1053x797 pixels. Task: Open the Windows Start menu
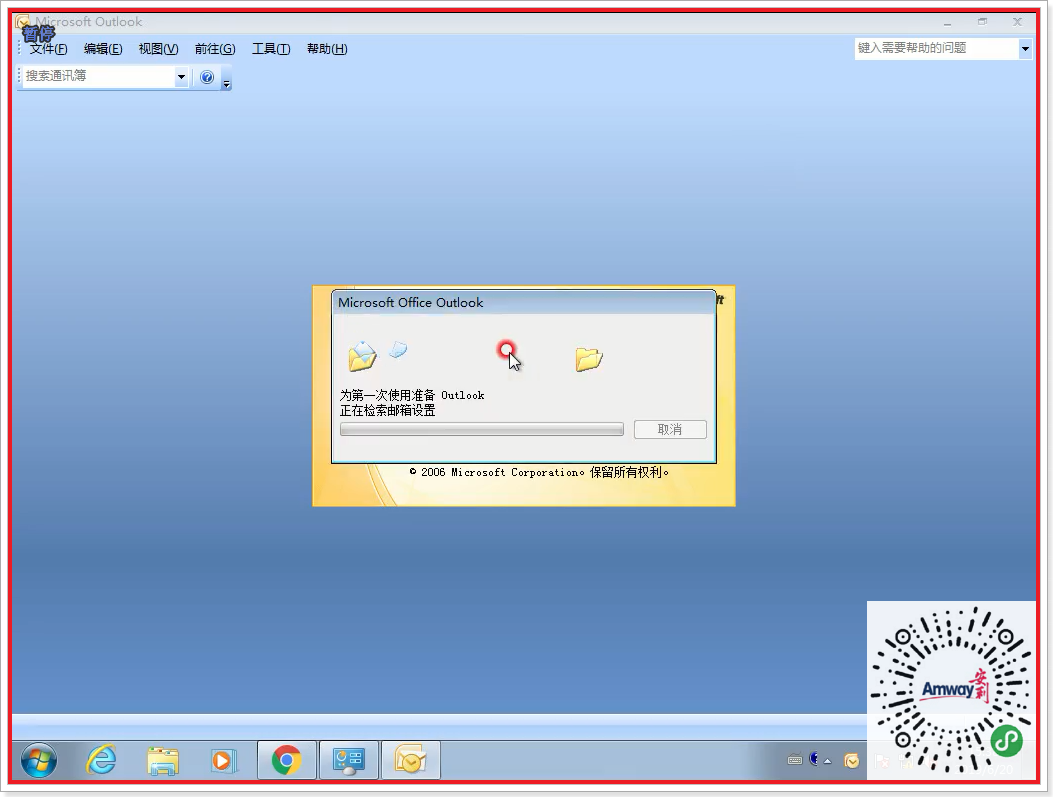pyautogui.click(x=39, y=761)
